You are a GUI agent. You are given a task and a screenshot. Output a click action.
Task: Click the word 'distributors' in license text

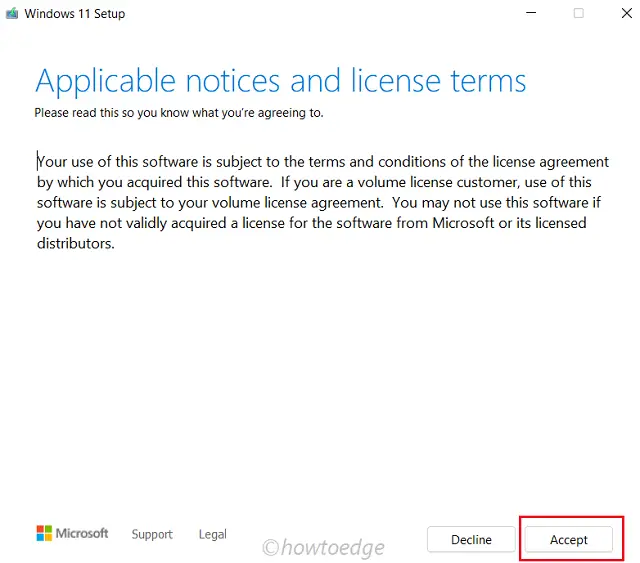click(x=75, y=243)
